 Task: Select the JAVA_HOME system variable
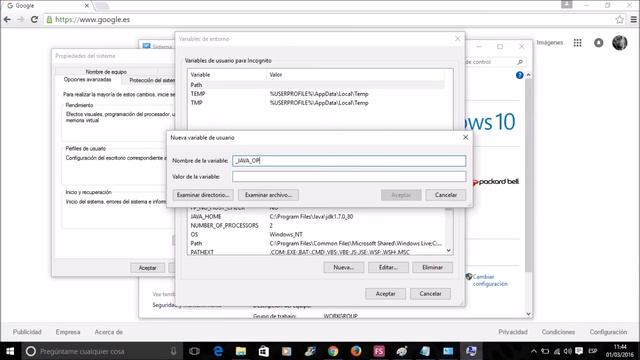click(x=316, y=216)
